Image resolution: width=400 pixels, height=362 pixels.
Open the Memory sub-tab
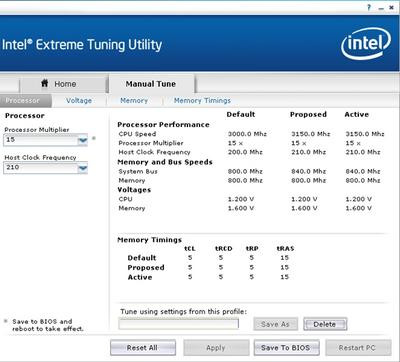(134, 100)
